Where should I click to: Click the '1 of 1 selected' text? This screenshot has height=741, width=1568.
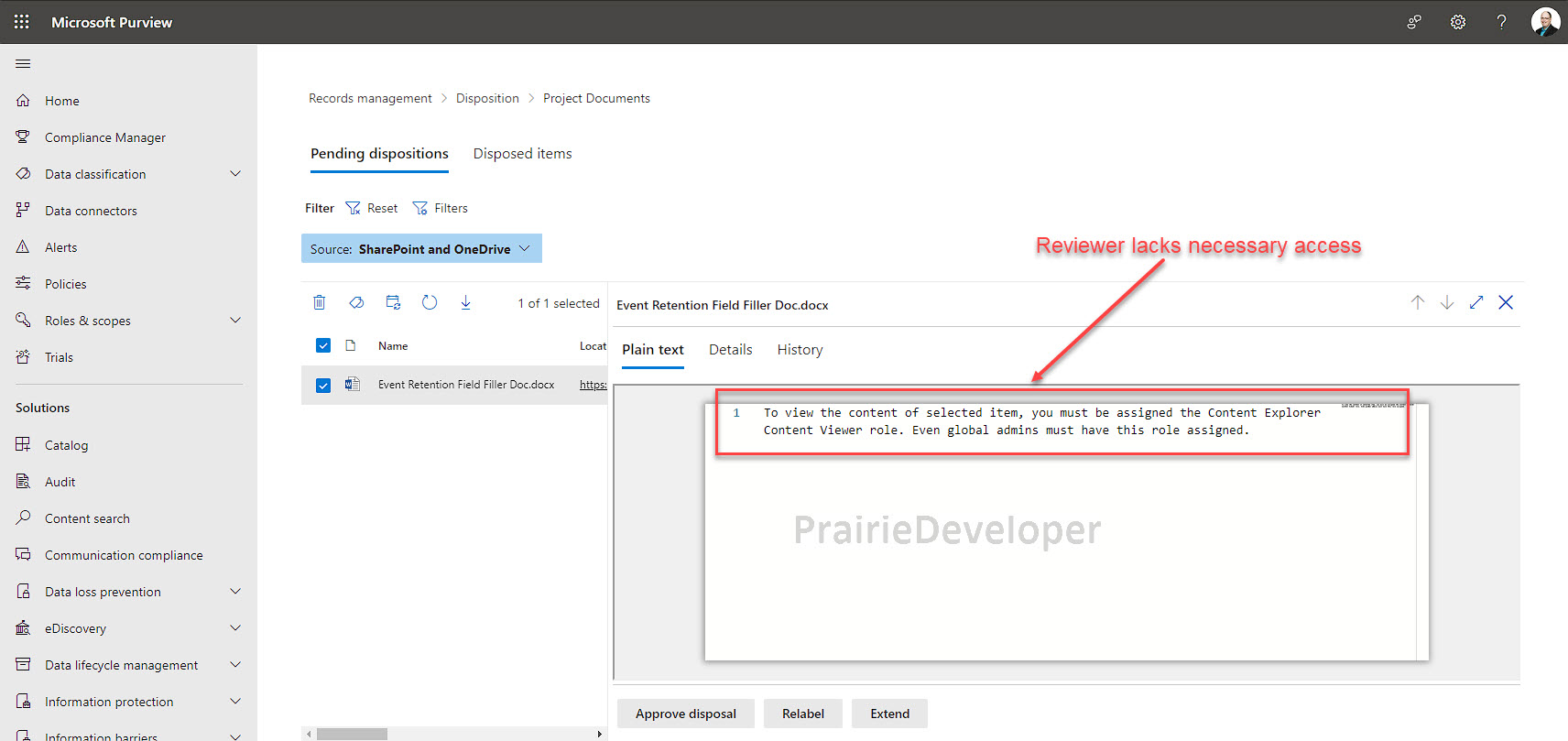coord(559,303)
